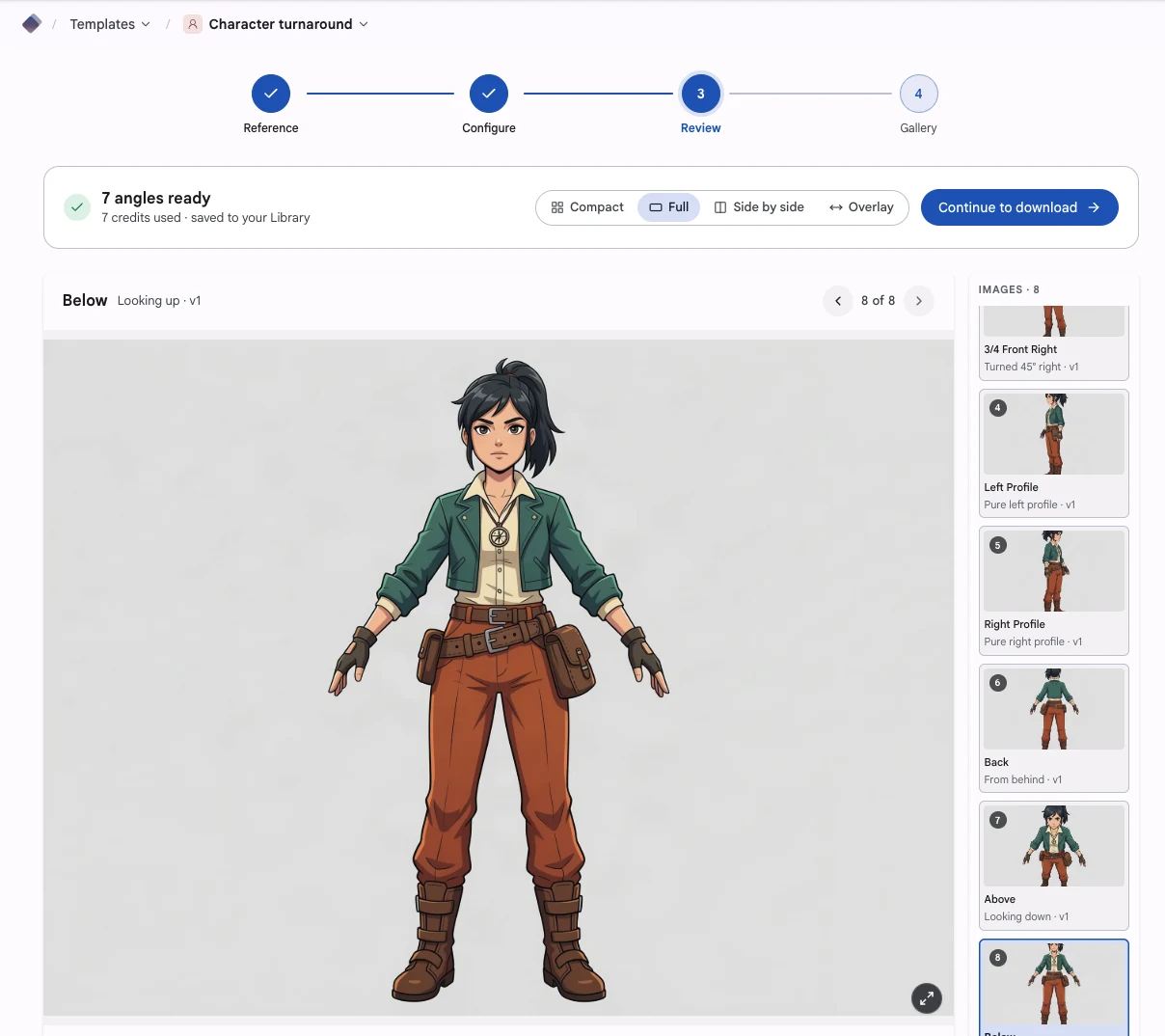The image size is (1165, 1036).
Task: Click the number 4 badge on Left Profile
Action: 998,408
